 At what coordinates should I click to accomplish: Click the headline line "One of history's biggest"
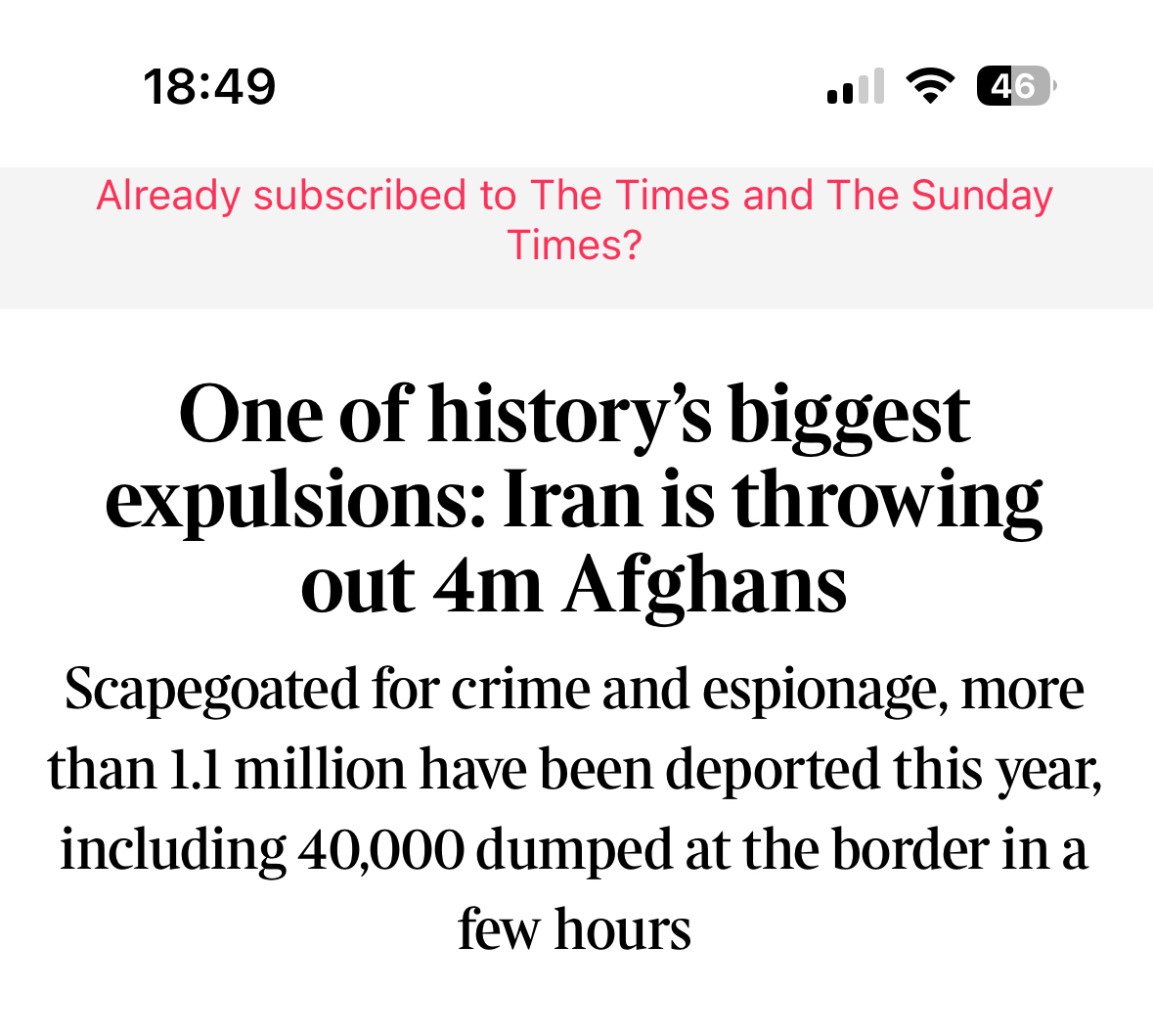point(575,415)
